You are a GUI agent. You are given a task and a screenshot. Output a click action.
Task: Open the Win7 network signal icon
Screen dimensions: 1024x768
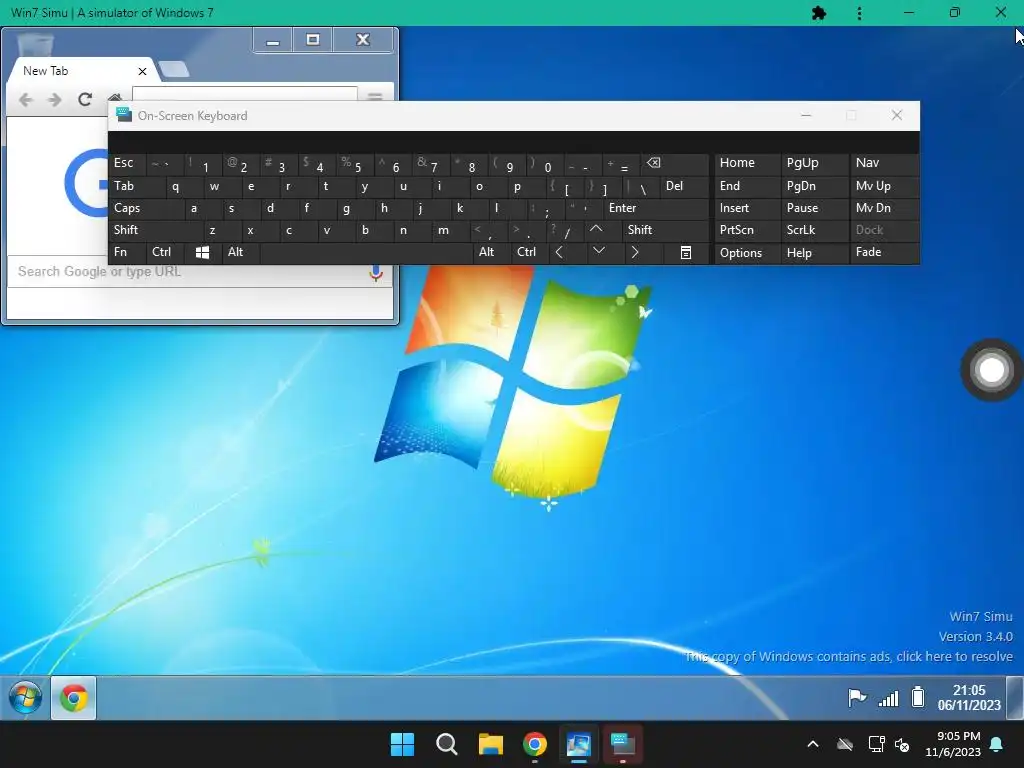tap(888, 698)
